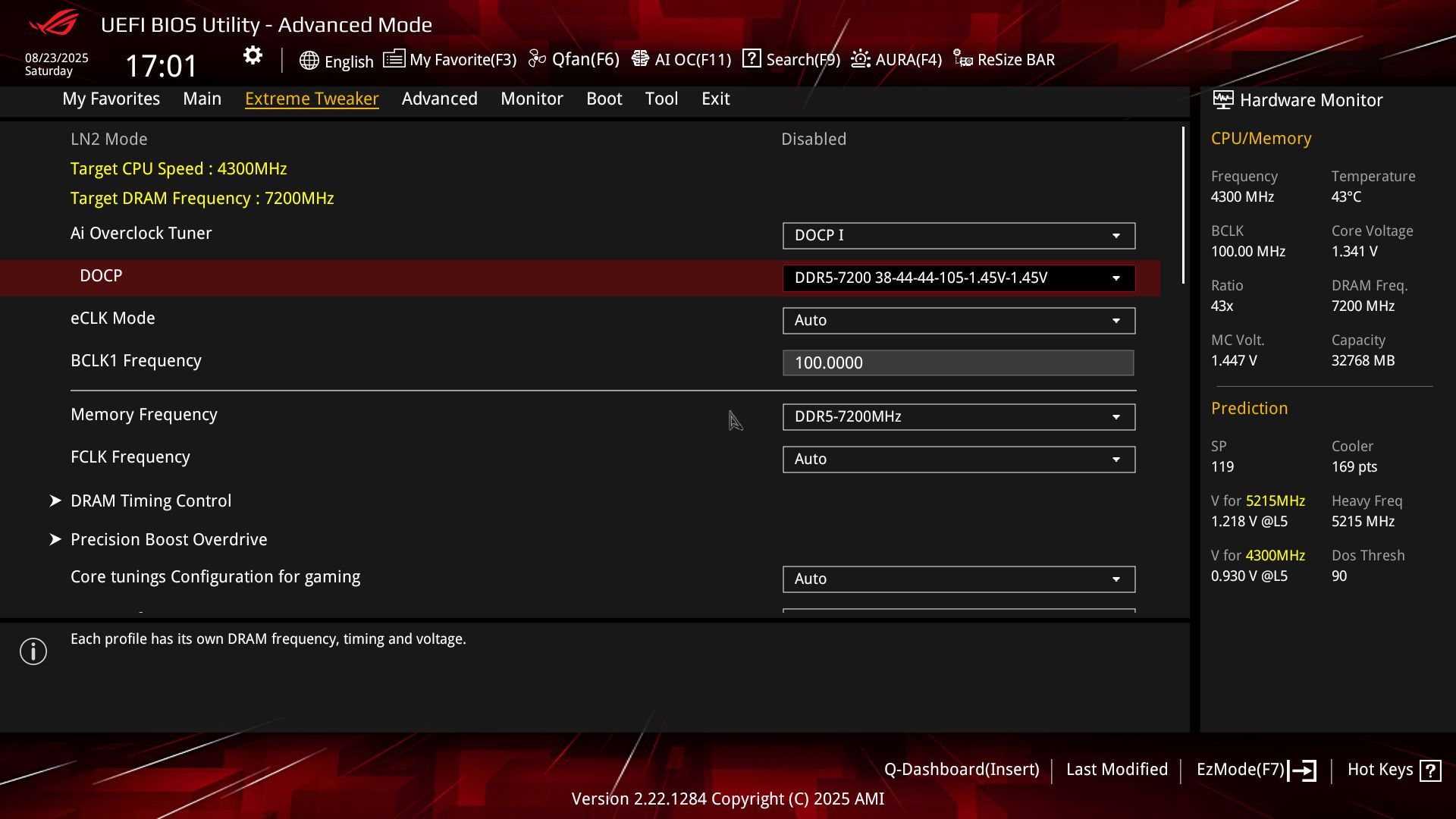Open AURA(F4) settings
1456x819 pixels.
(x=896, y=59)
